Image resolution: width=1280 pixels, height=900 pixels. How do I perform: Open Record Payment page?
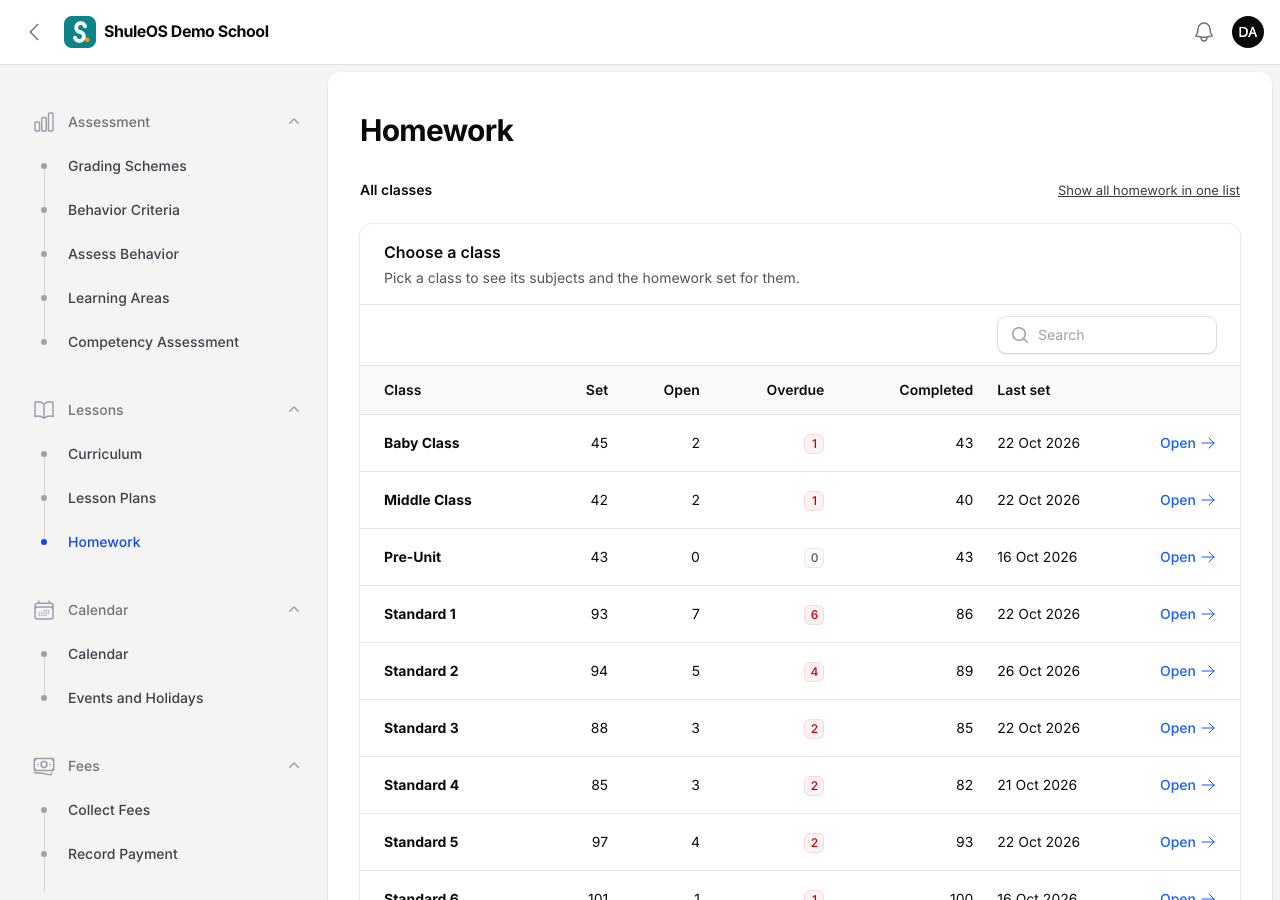tap(123, 854)
